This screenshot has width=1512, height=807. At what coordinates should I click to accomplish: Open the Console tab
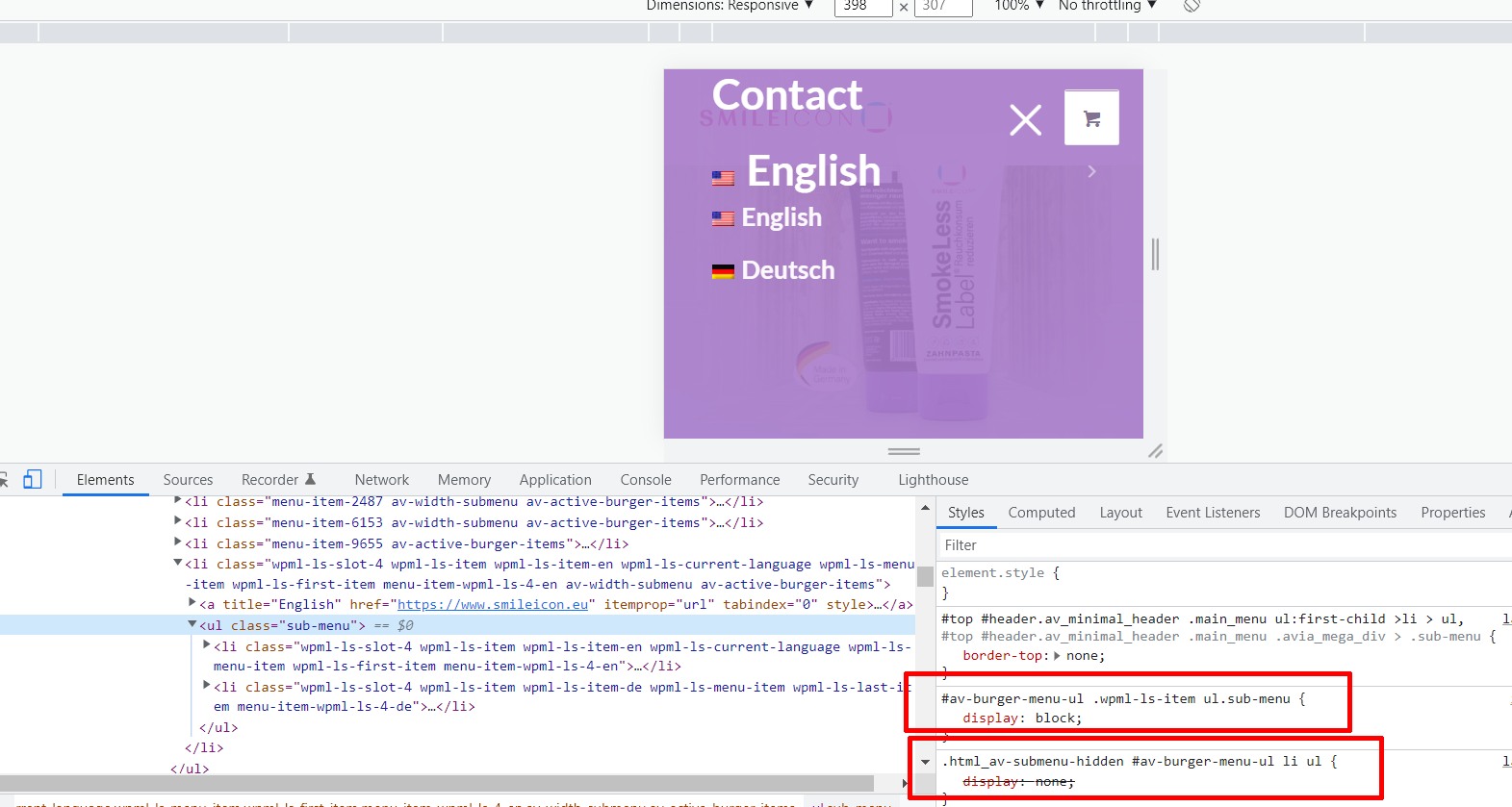[646, 480]
